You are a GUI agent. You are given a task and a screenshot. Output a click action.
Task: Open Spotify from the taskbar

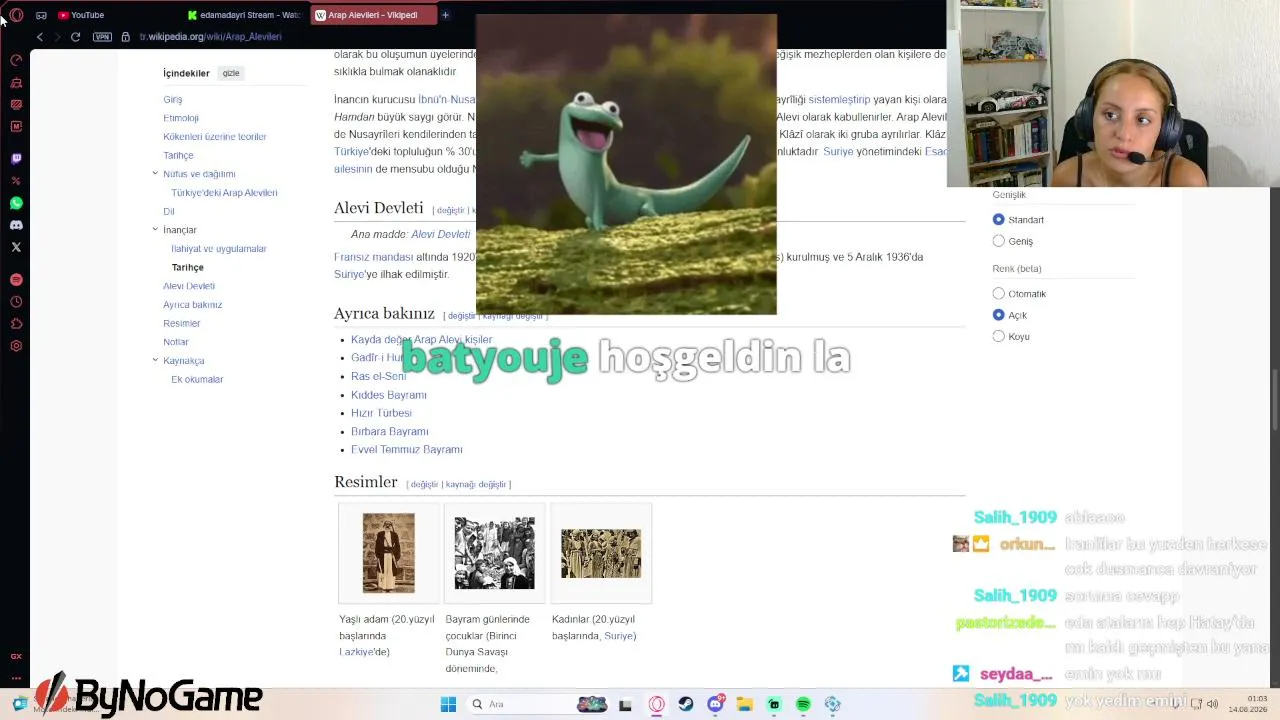803,704
